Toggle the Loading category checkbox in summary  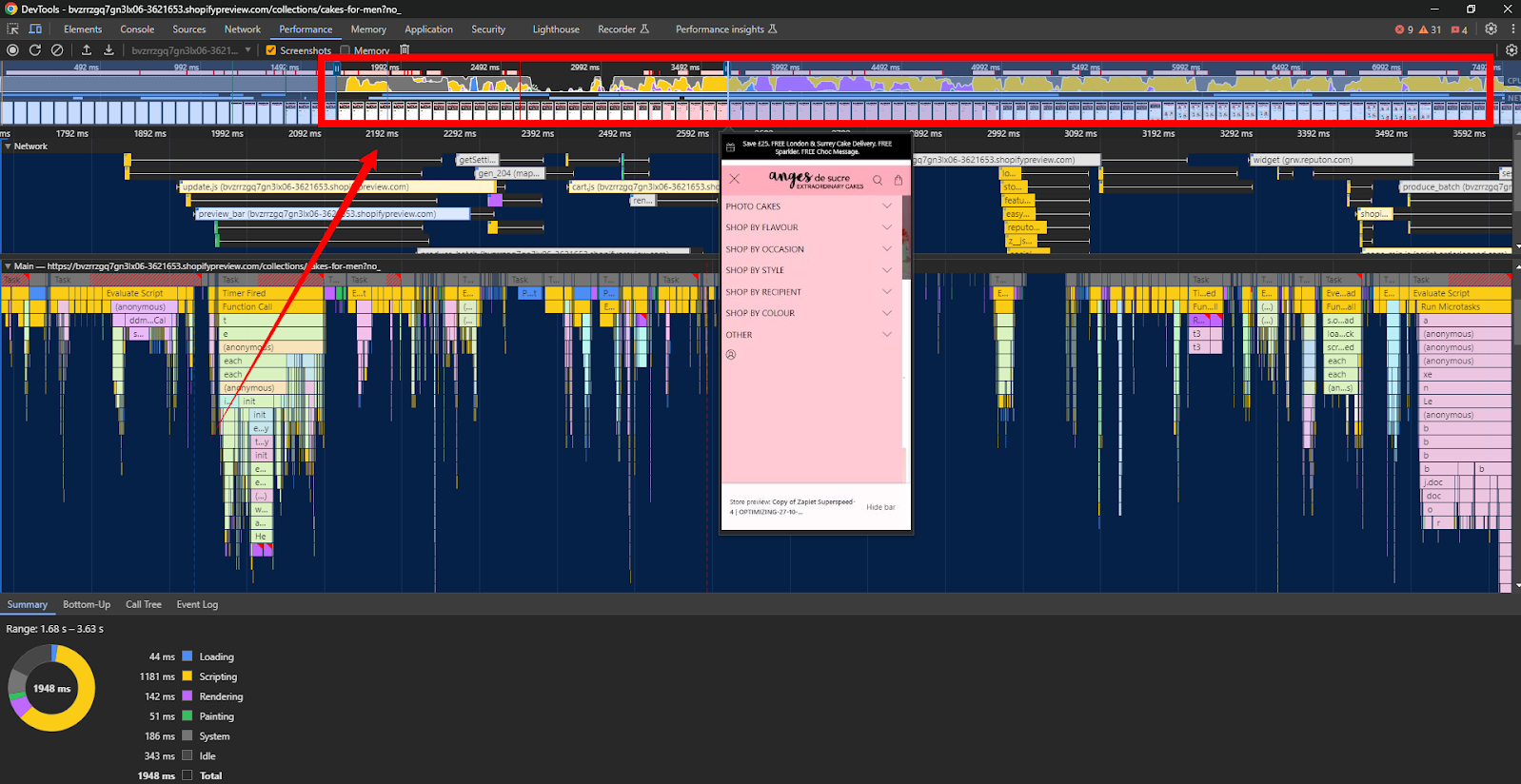tap(188, 657)
